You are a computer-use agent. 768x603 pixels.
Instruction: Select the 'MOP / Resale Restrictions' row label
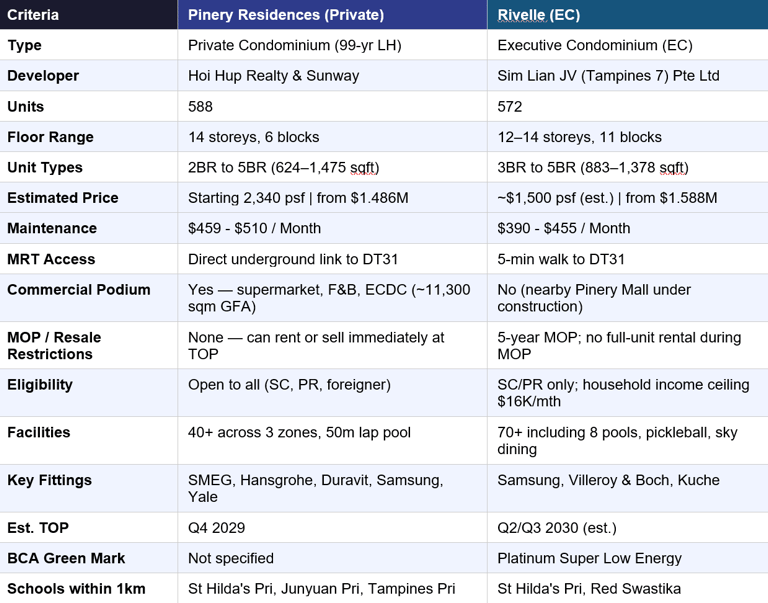89,345
